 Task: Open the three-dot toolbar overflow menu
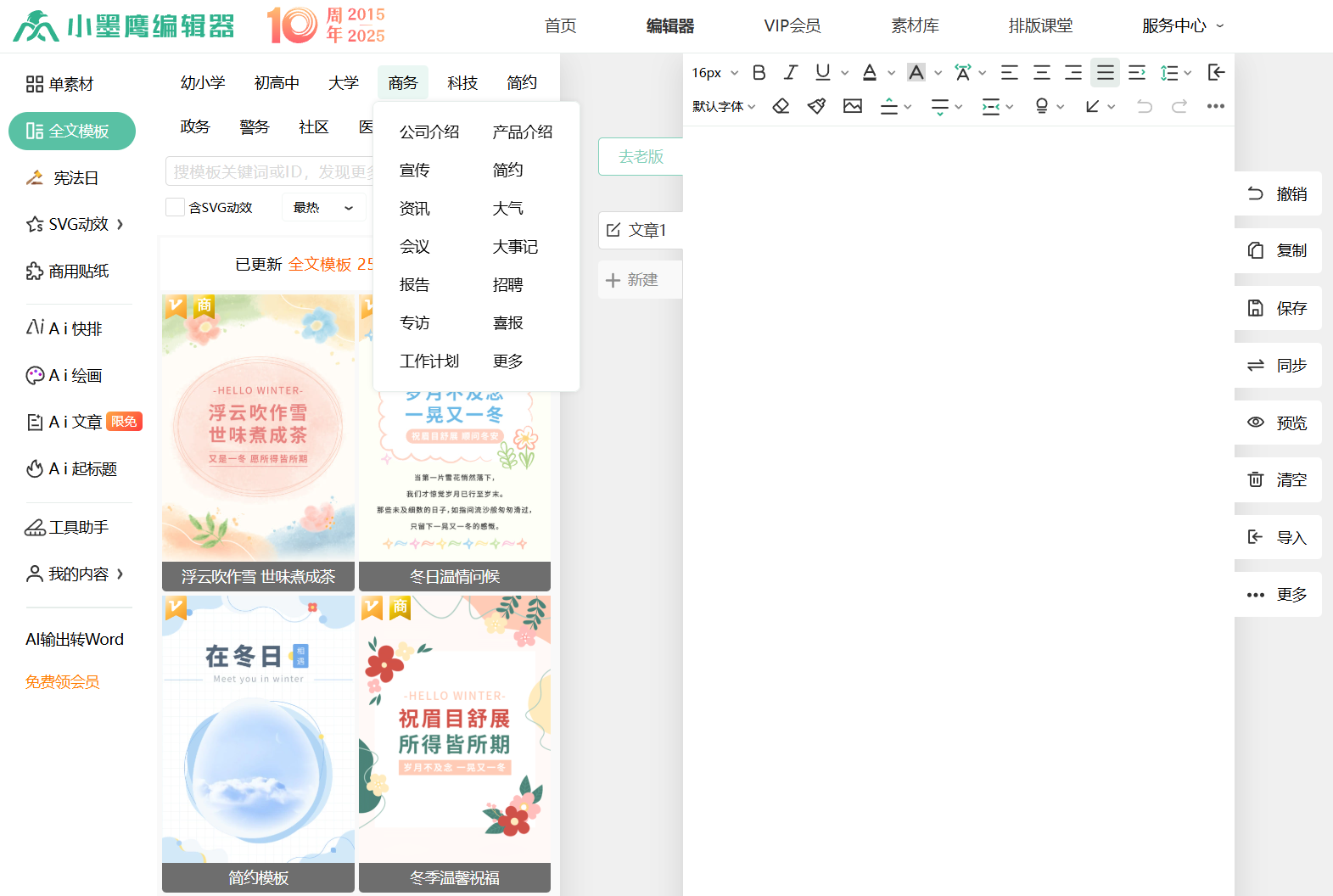[x=1215, y=106]
